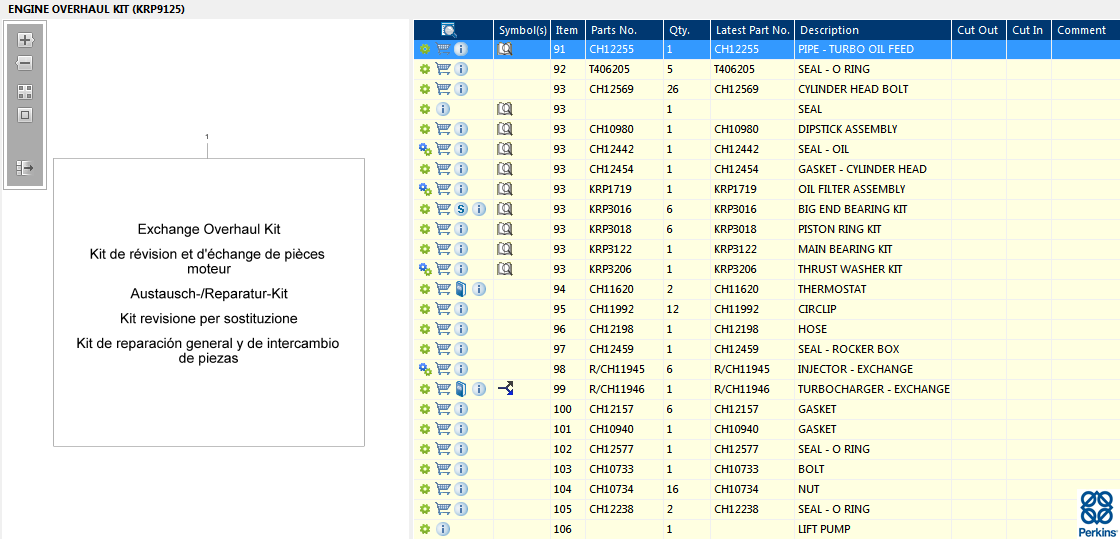The width and height of the screenshot is (1120, 539).
Task: Select the PIPE - TURBO OIL FEED row
Action: [x=855, y=49]
